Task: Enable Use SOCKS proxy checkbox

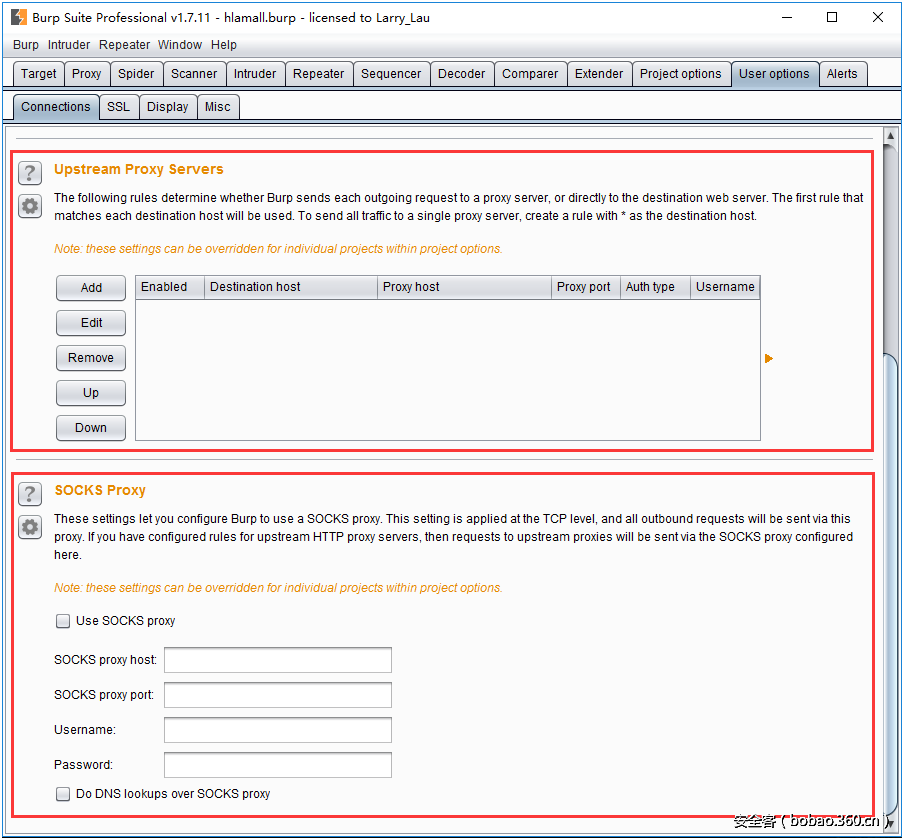Action: (x=64, y=621)
